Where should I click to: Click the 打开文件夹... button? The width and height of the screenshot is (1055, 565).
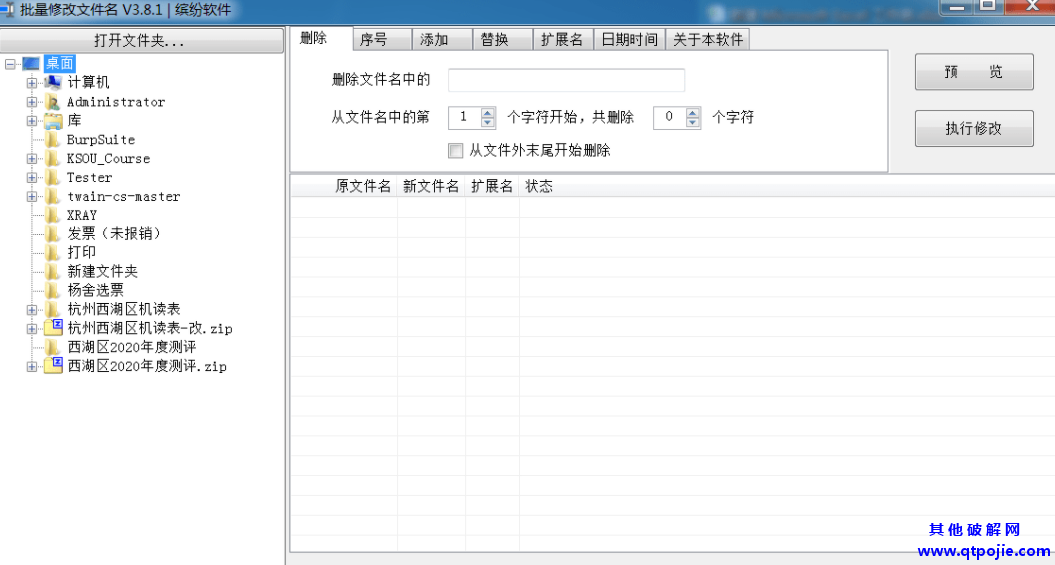coord(141,40)
